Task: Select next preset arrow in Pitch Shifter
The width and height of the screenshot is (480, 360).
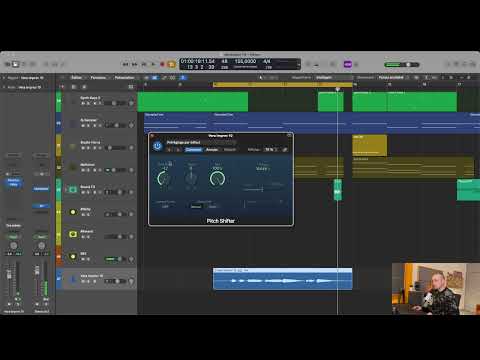Action: pyautogui.click(x=178, y=149)
